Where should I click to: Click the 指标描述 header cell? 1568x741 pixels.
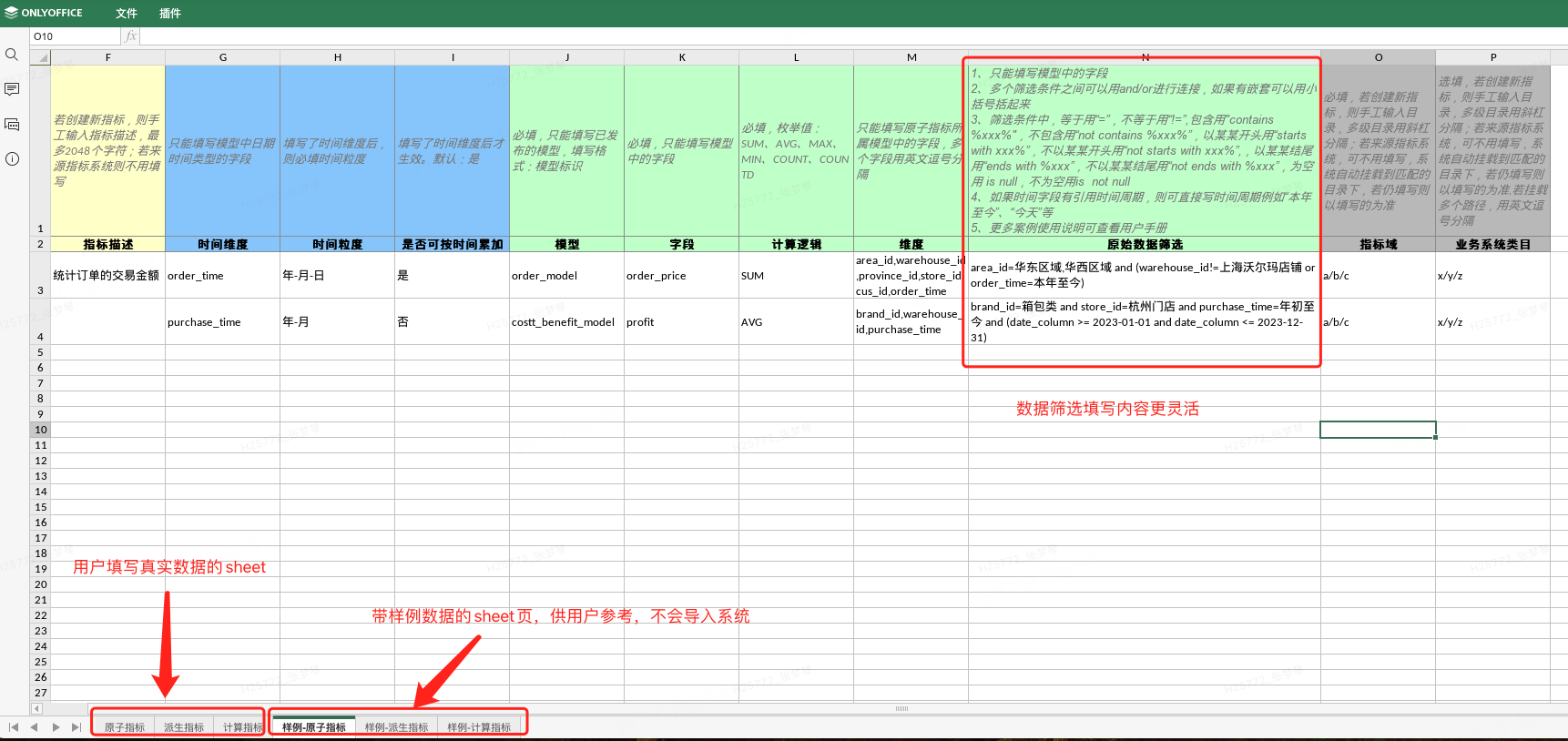coord(108,244)
